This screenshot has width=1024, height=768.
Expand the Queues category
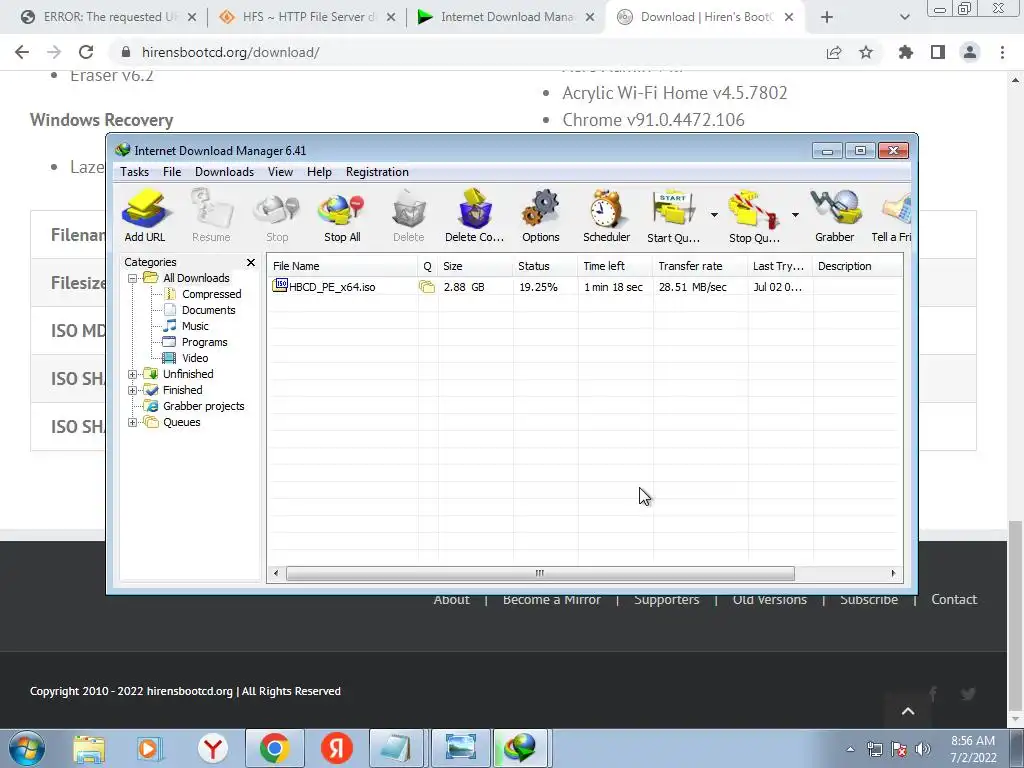[x=132, y=423]
